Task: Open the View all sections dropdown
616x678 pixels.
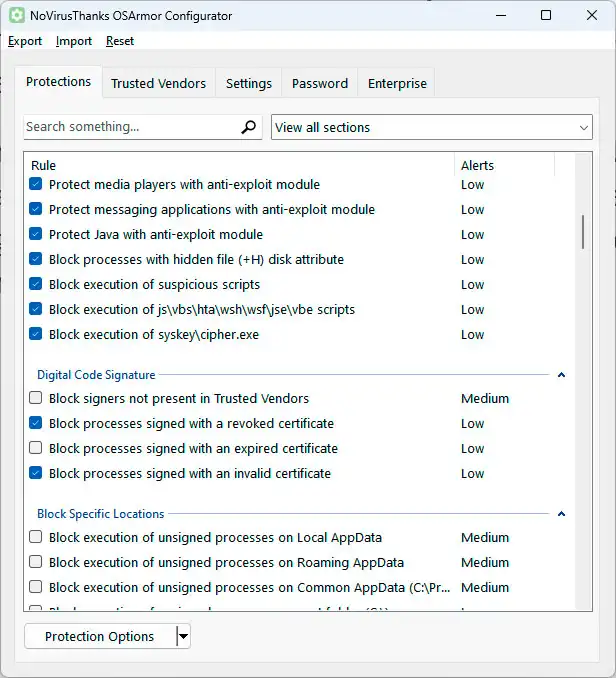Action: coord(431,127)
